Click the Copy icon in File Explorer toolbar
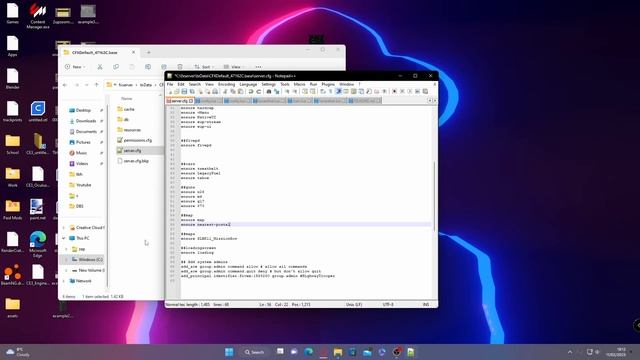Viewport: 640px width, 360px height. [x=116, y=67]
